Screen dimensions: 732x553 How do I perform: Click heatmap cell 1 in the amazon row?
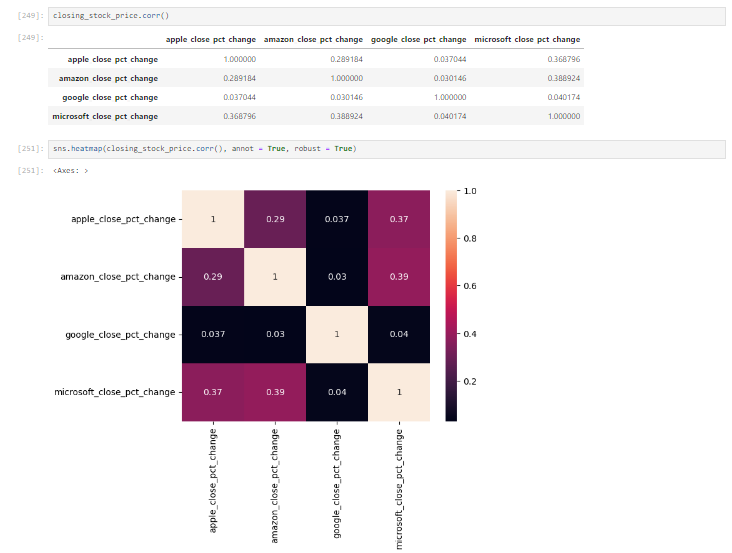[x=275, y=277]
